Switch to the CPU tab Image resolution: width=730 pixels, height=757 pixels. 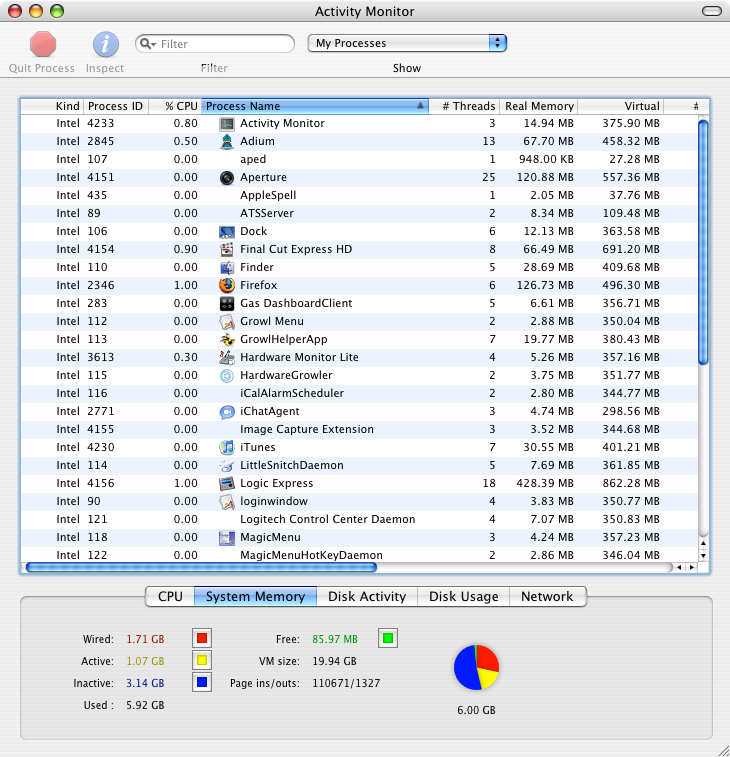click(170, 596)
